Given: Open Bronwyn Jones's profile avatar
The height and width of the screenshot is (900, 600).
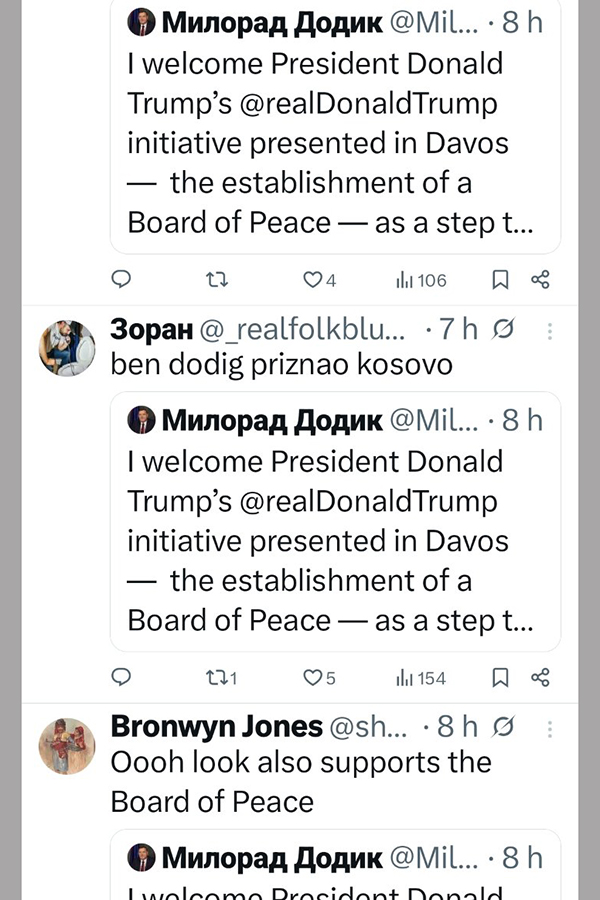Looking at the screenshot, I should (x=66, y=746).
